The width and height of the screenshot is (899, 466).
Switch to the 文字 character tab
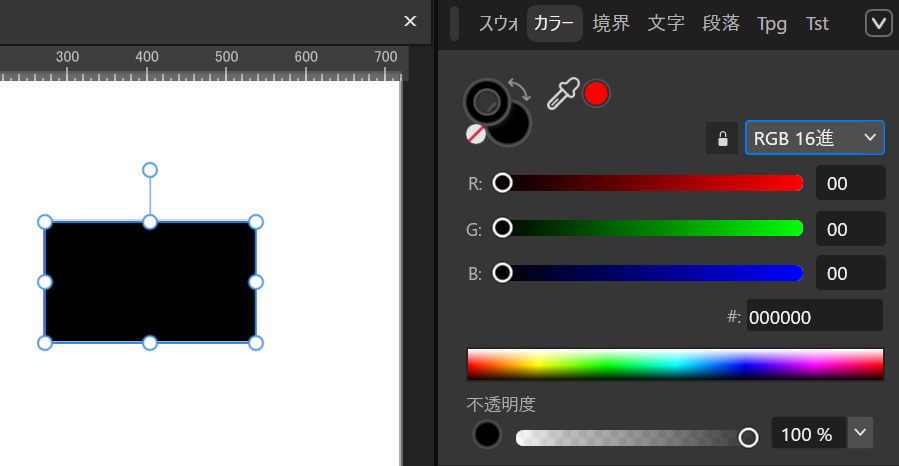(666, 24)
